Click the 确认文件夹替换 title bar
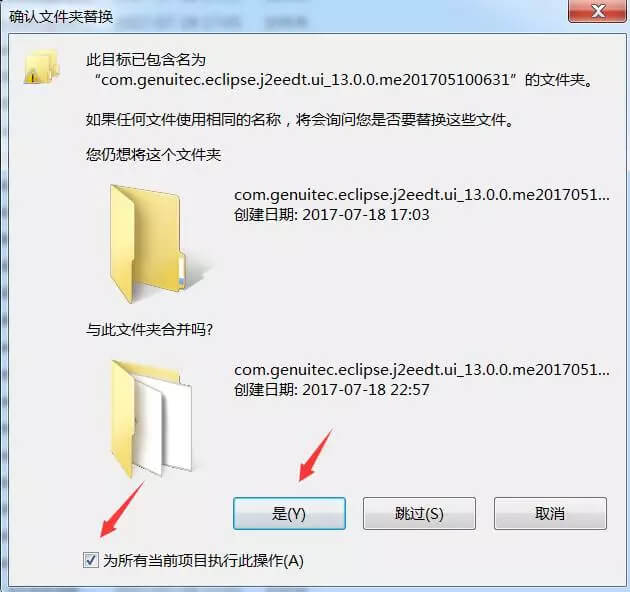This screenshot has width=630, height=592. point(281,16)
